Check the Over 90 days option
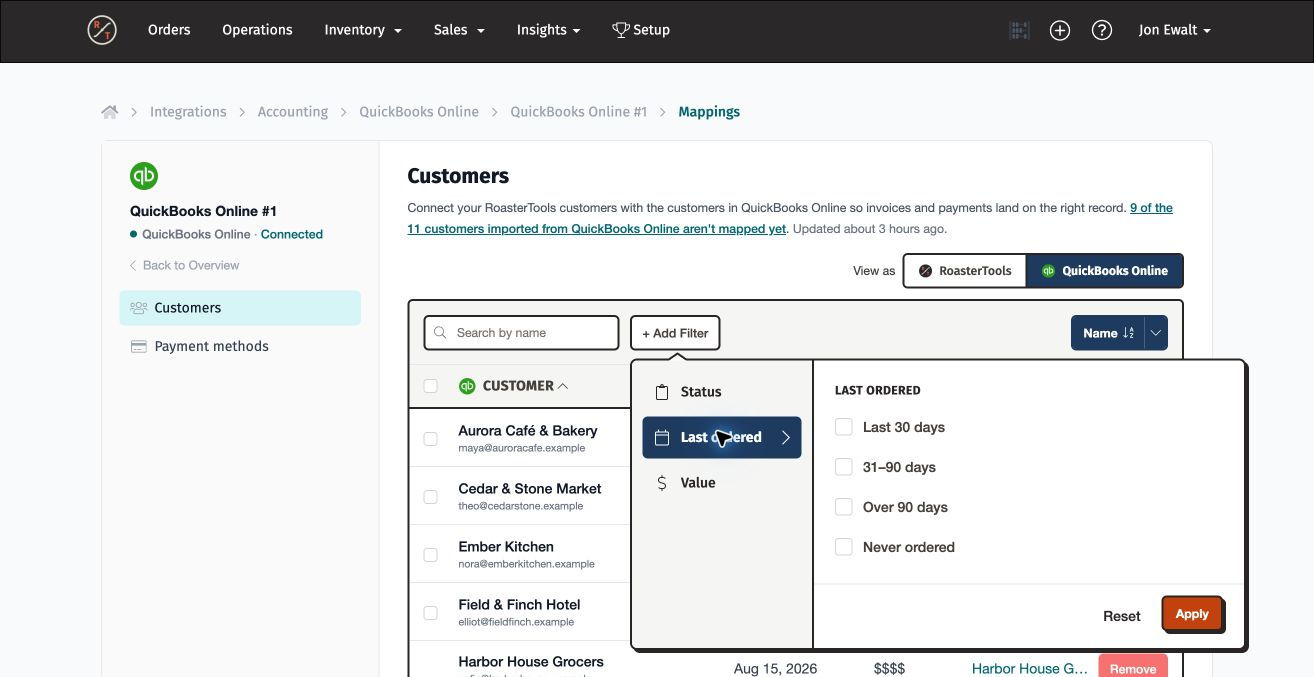The height and width of the screenshot is (677, 1314). pos(844,507)
